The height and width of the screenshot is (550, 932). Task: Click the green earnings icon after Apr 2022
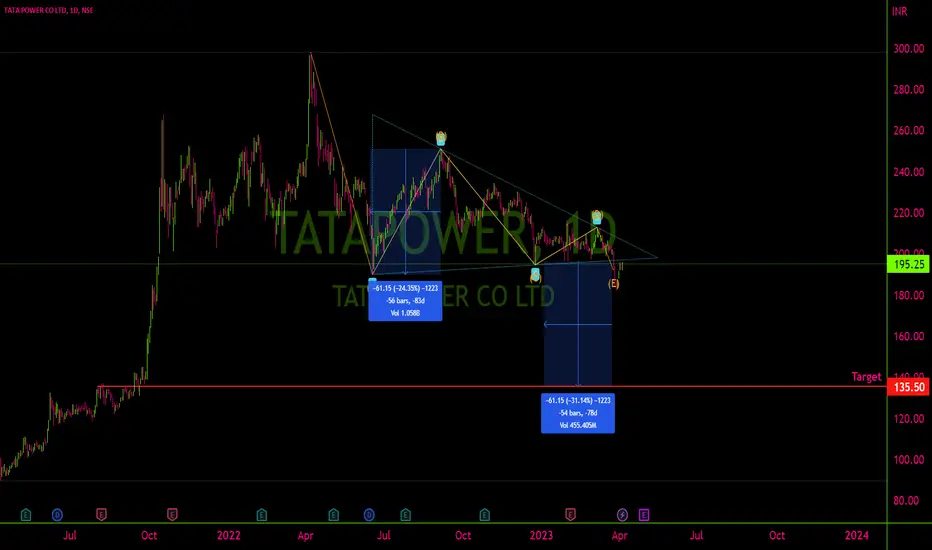333,514
